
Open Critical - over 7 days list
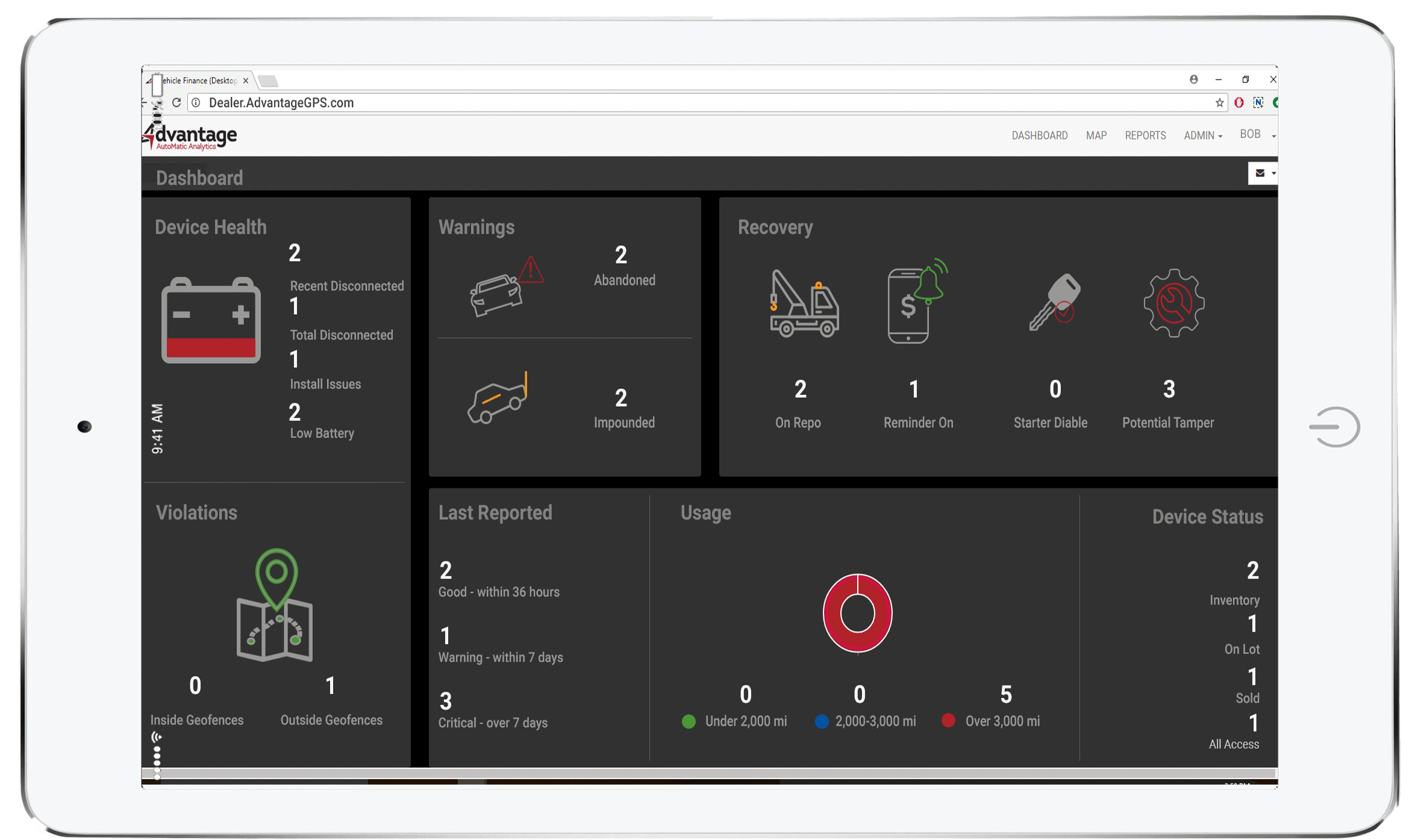[492, 723]
